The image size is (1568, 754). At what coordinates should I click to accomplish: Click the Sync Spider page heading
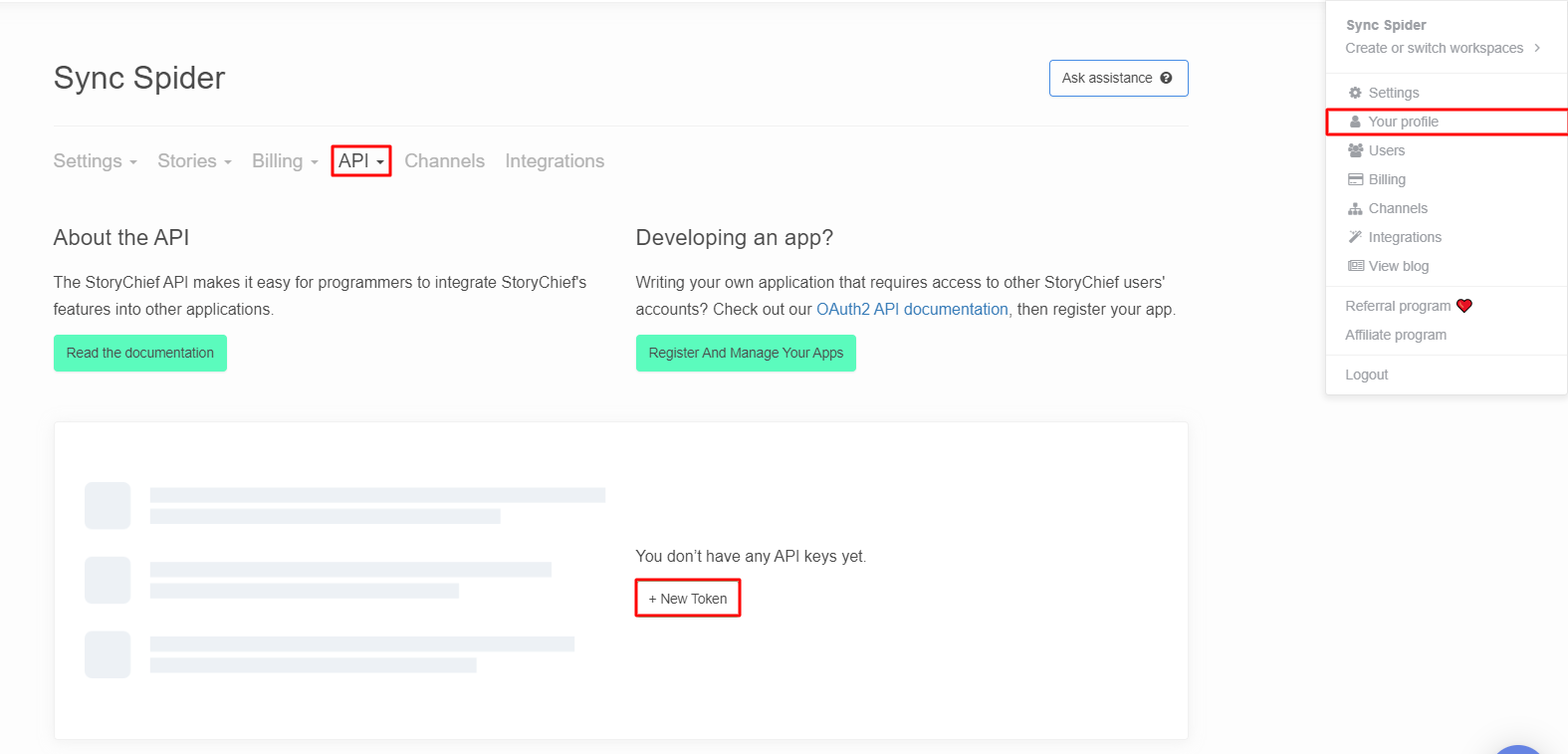coord(139,78)
